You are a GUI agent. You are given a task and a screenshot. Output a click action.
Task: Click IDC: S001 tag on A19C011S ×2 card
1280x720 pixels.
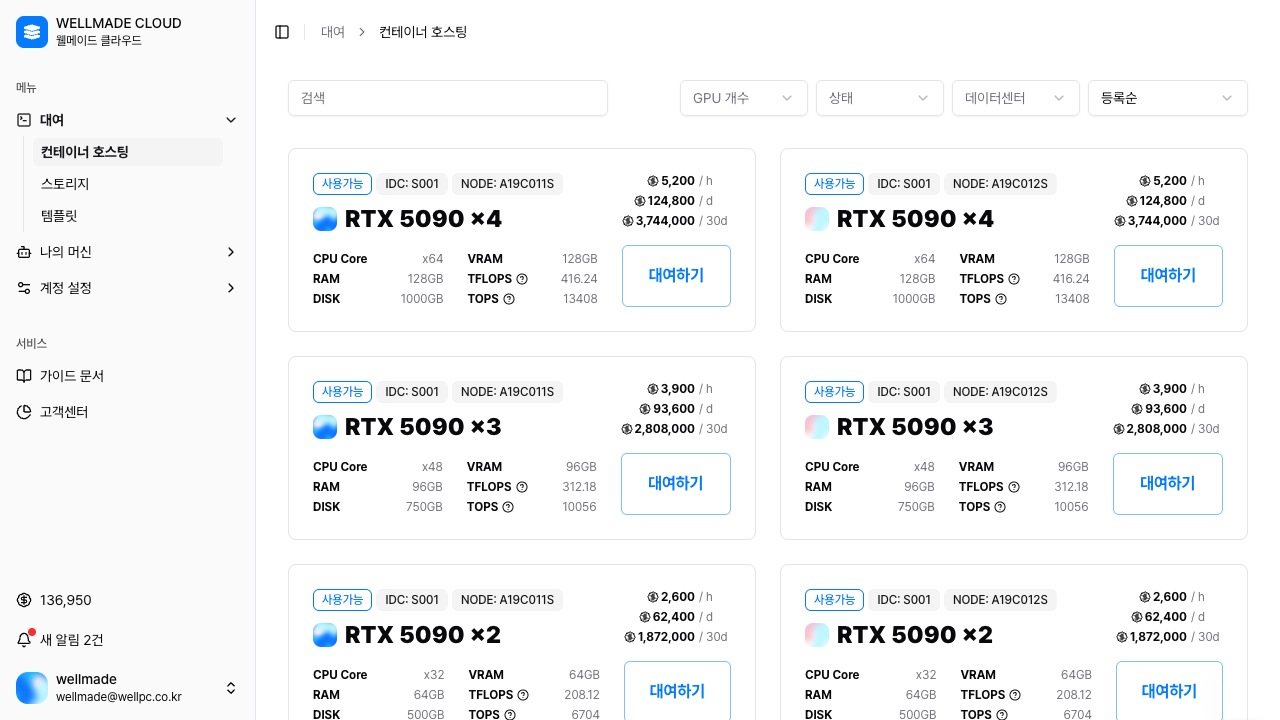click(x=412, y=600)
